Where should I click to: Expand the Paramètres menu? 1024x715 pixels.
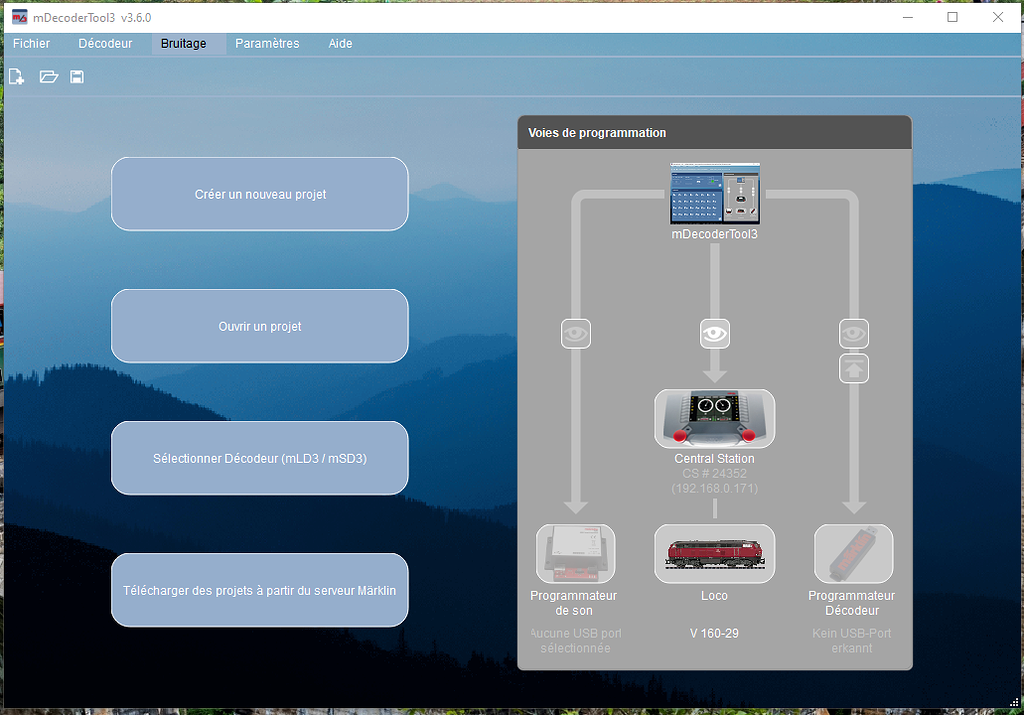(x=267, y=44)
